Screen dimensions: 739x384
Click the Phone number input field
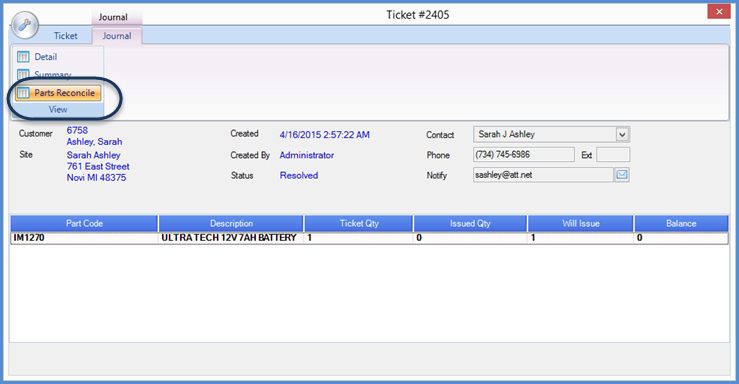524,155
